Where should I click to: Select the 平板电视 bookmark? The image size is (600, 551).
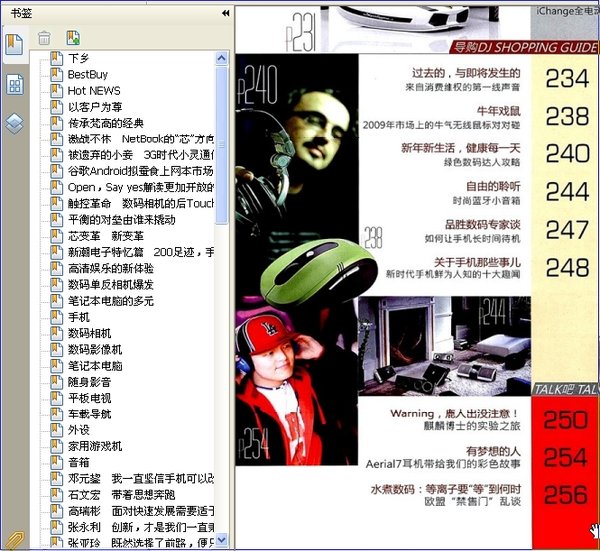point(90,398)
